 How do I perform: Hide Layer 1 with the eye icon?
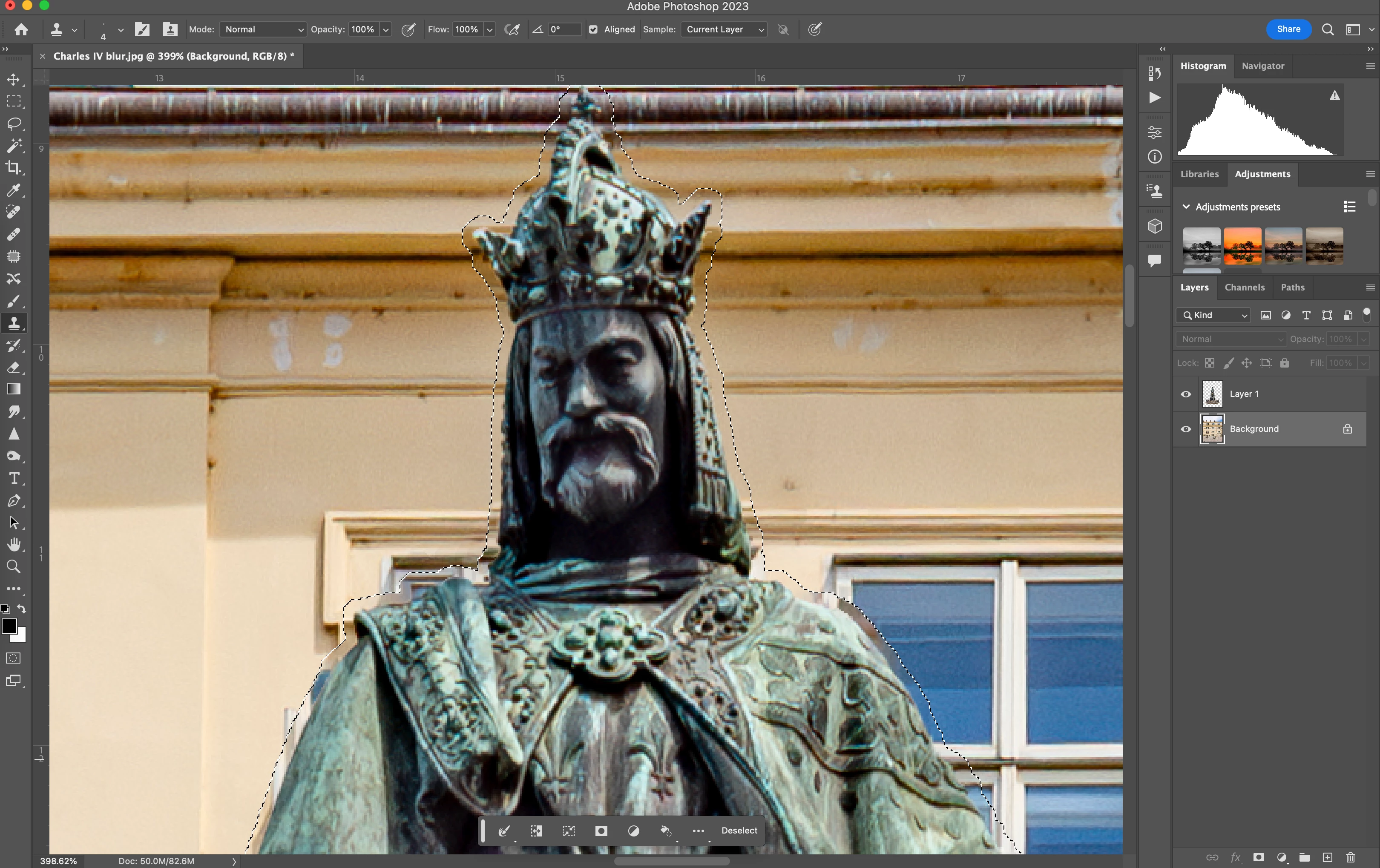(x=1186, y=394)
